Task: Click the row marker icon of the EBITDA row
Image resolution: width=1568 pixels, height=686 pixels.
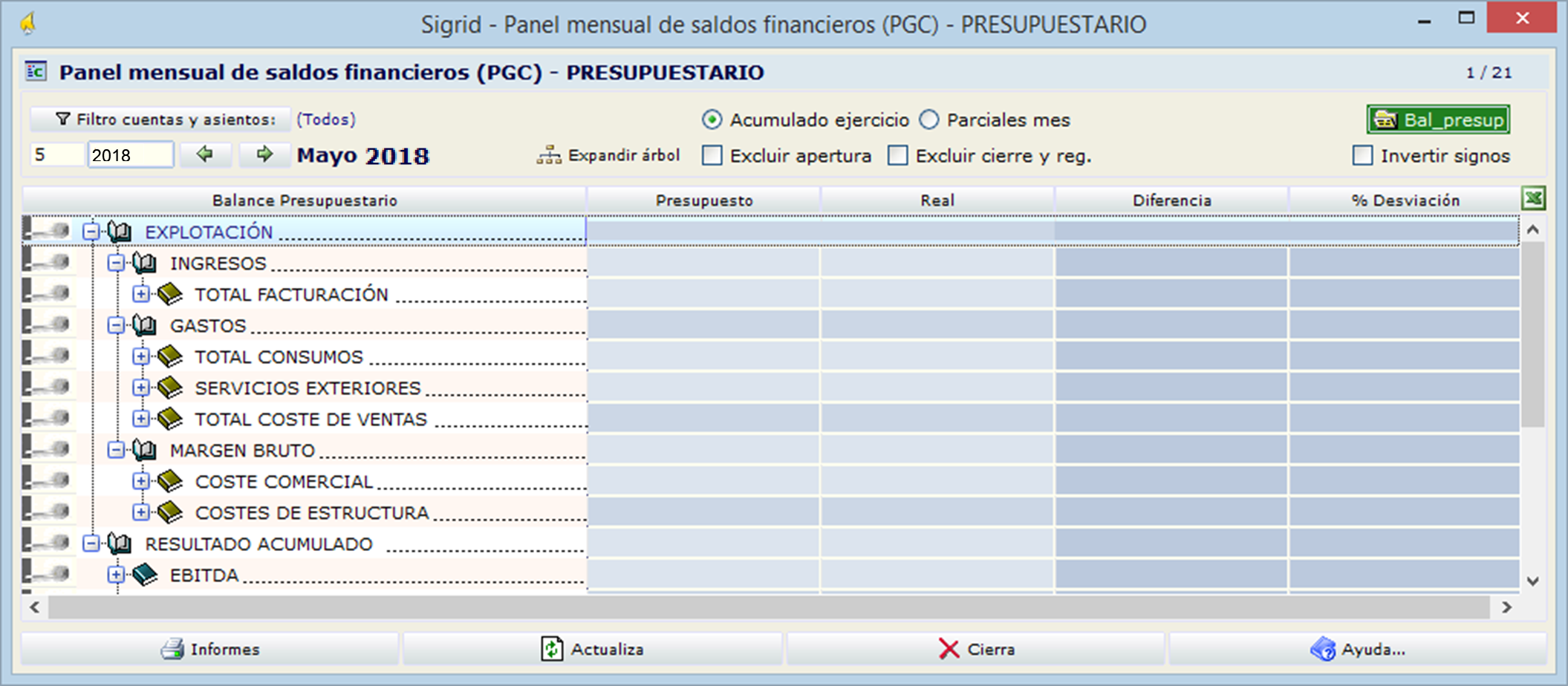Action: pyautogui.click(x=48, y=573)
